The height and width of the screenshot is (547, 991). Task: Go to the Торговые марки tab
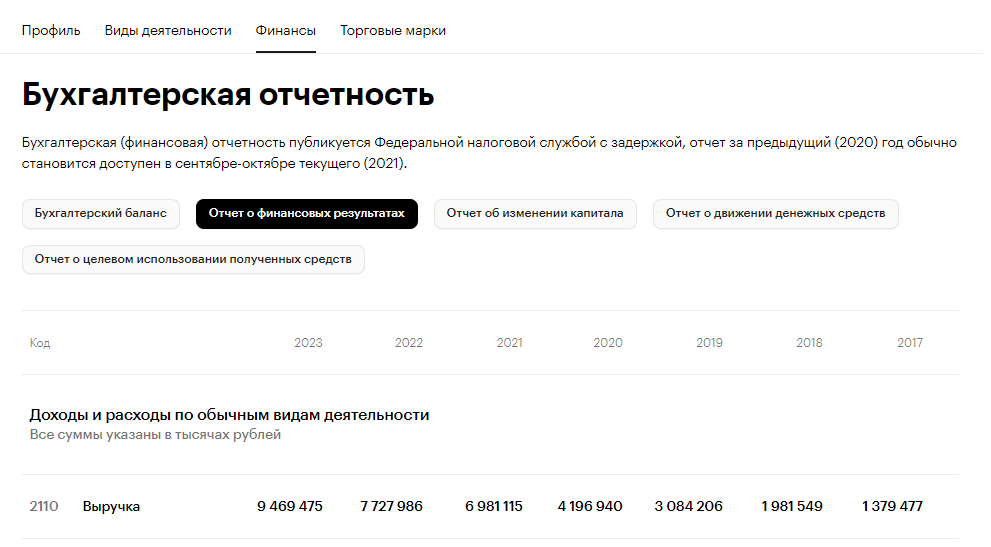(x=393, y=31)
